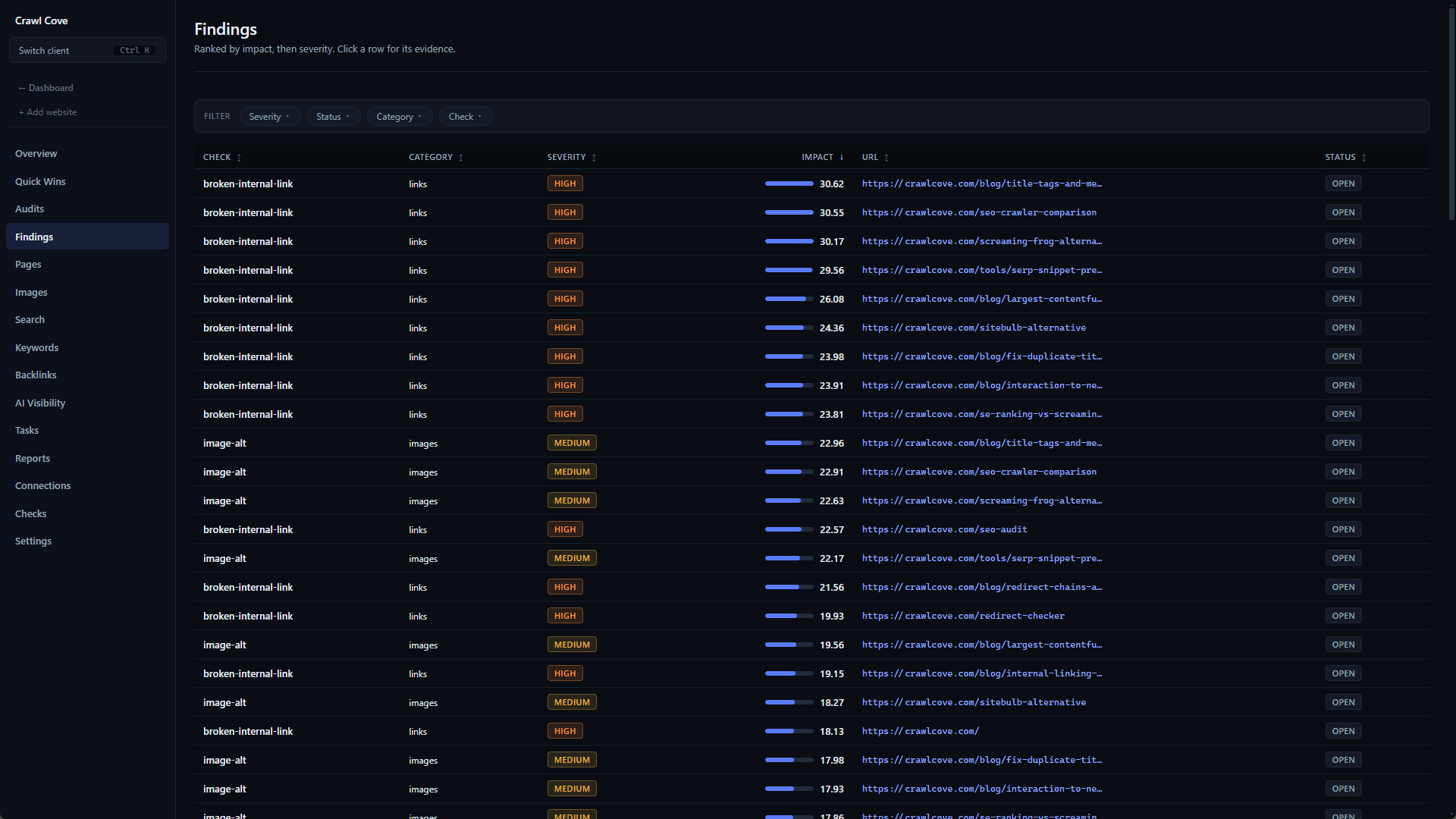Click the impact bar for 30.62
Image resolution: width=1456 pixels, height=819 pixels.
tap(789, 184)
